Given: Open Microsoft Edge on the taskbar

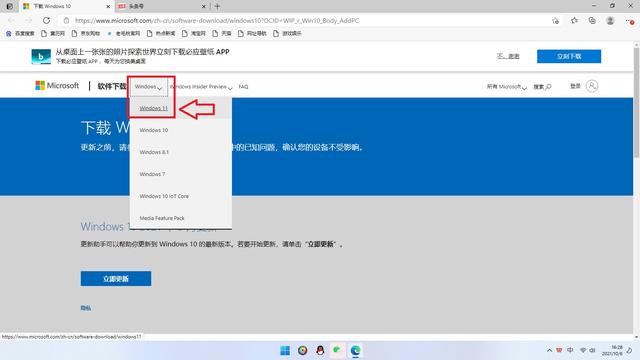Looking at the screenshot, I should pos(356,351).
